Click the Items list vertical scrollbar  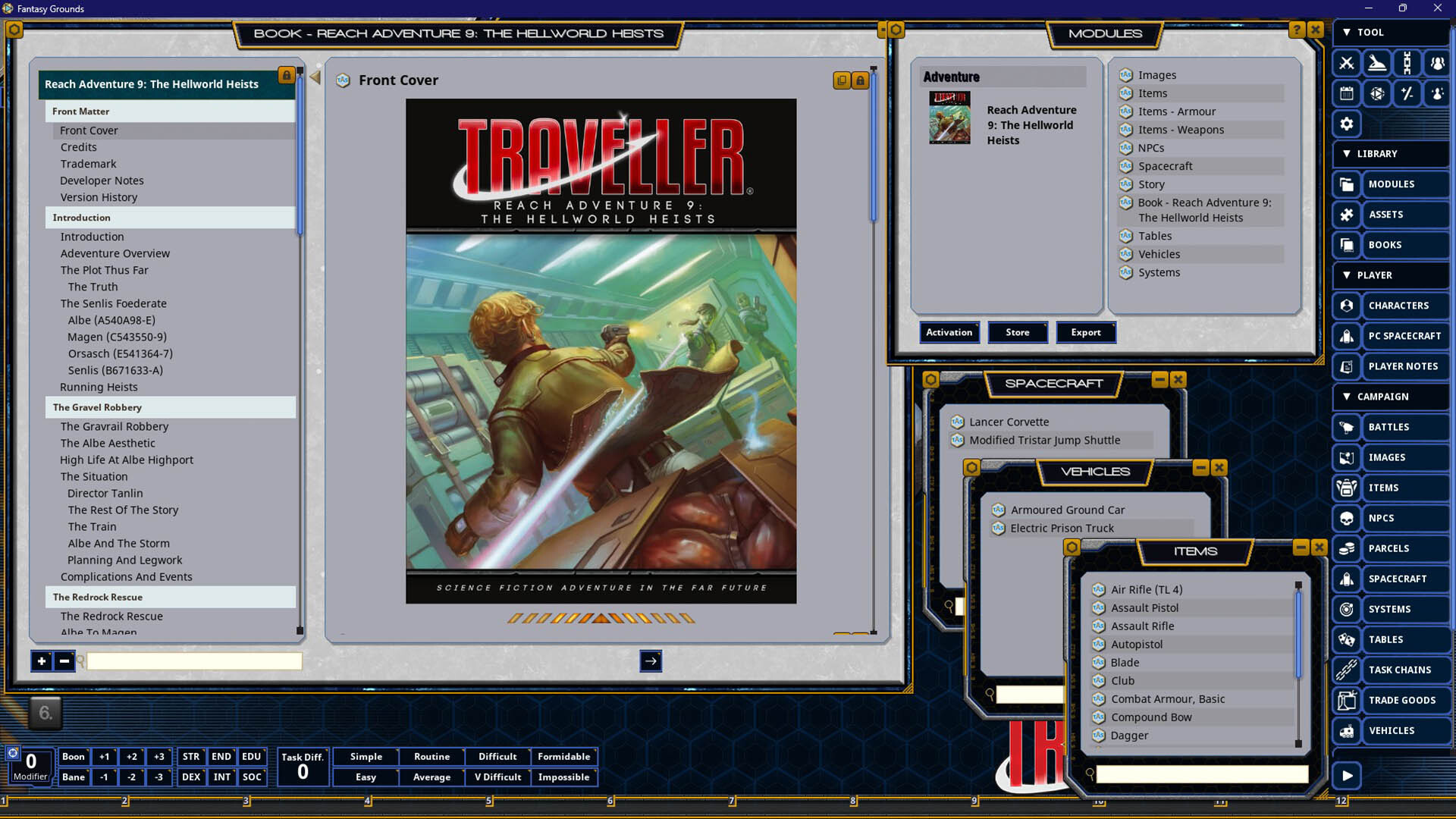point(1298,634)
